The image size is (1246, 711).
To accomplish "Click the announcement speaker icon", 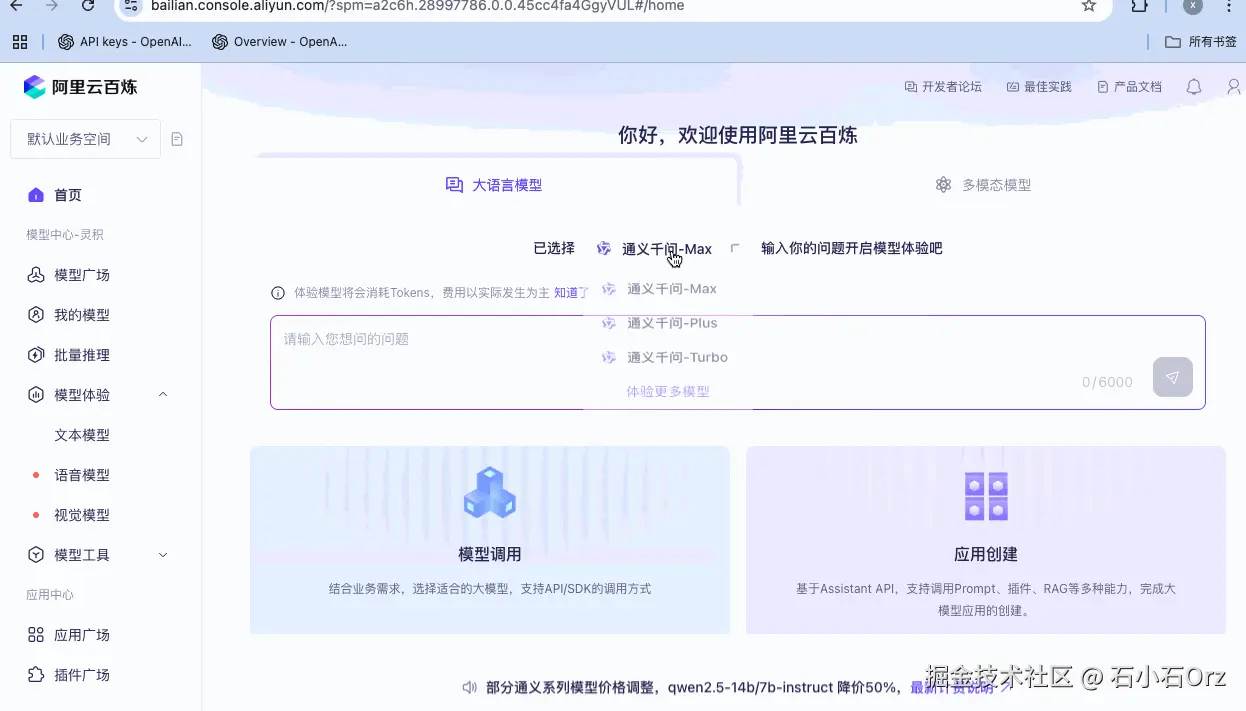I will pyautogui.click(x=469, y=687).
